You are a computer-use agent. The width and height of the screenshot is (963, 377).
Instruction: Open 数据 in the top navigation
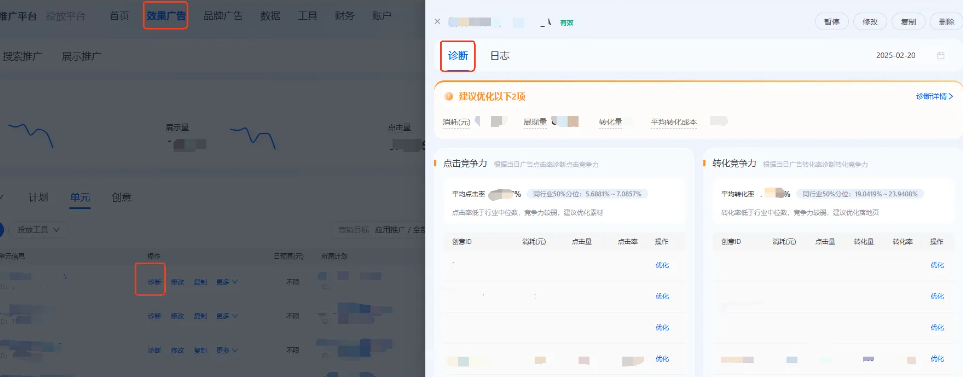point(270,16)
